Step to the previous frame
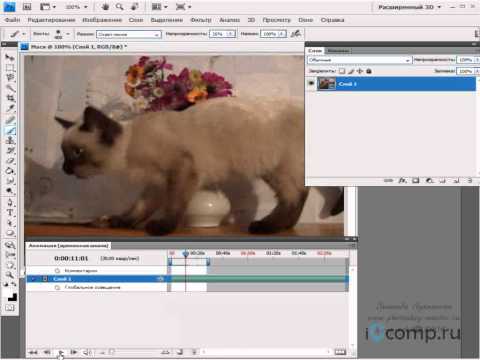Viewport: 480px width, 360px height. tap(47, 352)
